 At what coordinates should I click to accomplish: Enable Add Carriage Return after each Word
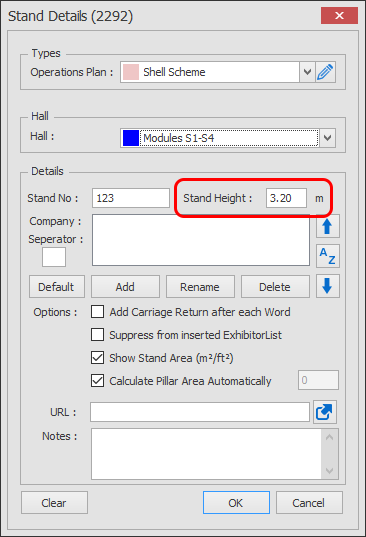pyautogui.click(x=98, y=312)
